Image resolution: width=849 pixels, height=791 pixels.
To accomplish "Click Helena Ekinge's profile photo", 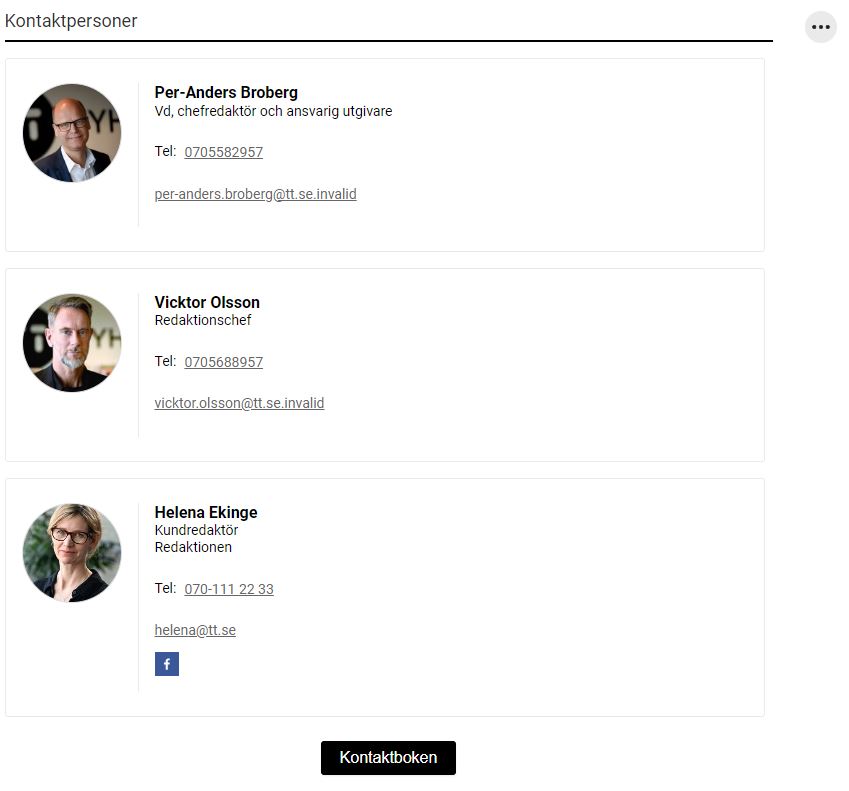I will tap(72, 553).
